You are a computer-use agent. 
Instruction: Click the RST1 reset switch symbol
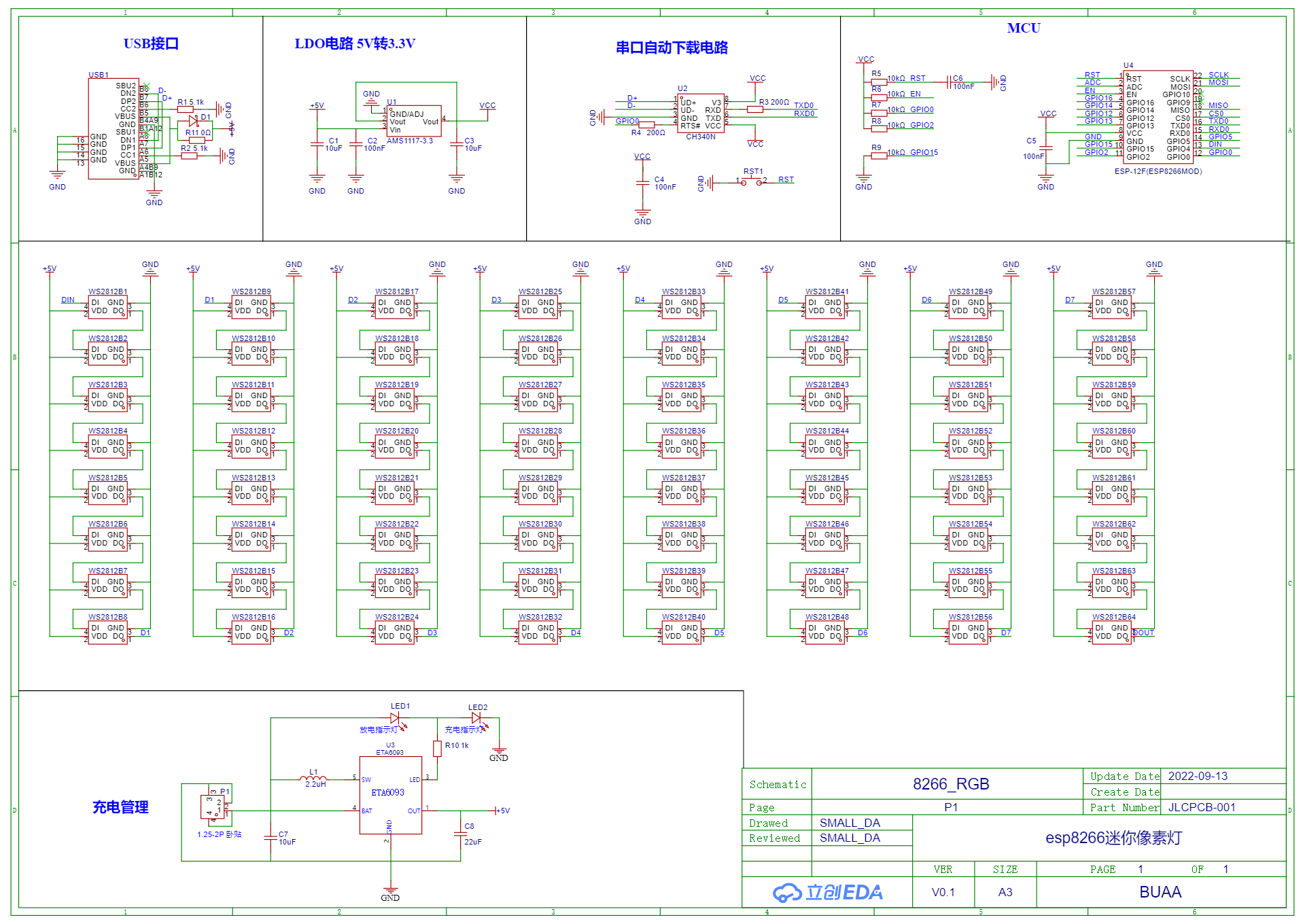pyautogui.click(x=751, y=181)
